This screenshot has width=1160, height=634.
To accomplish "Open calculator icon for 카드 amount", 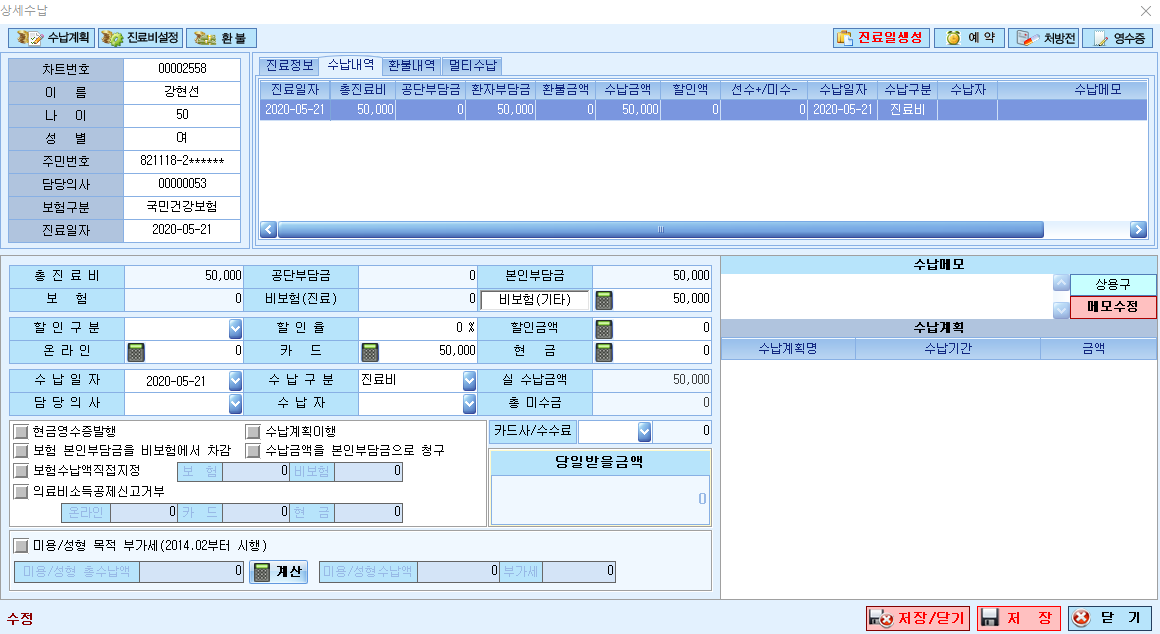I will point(370,352).
